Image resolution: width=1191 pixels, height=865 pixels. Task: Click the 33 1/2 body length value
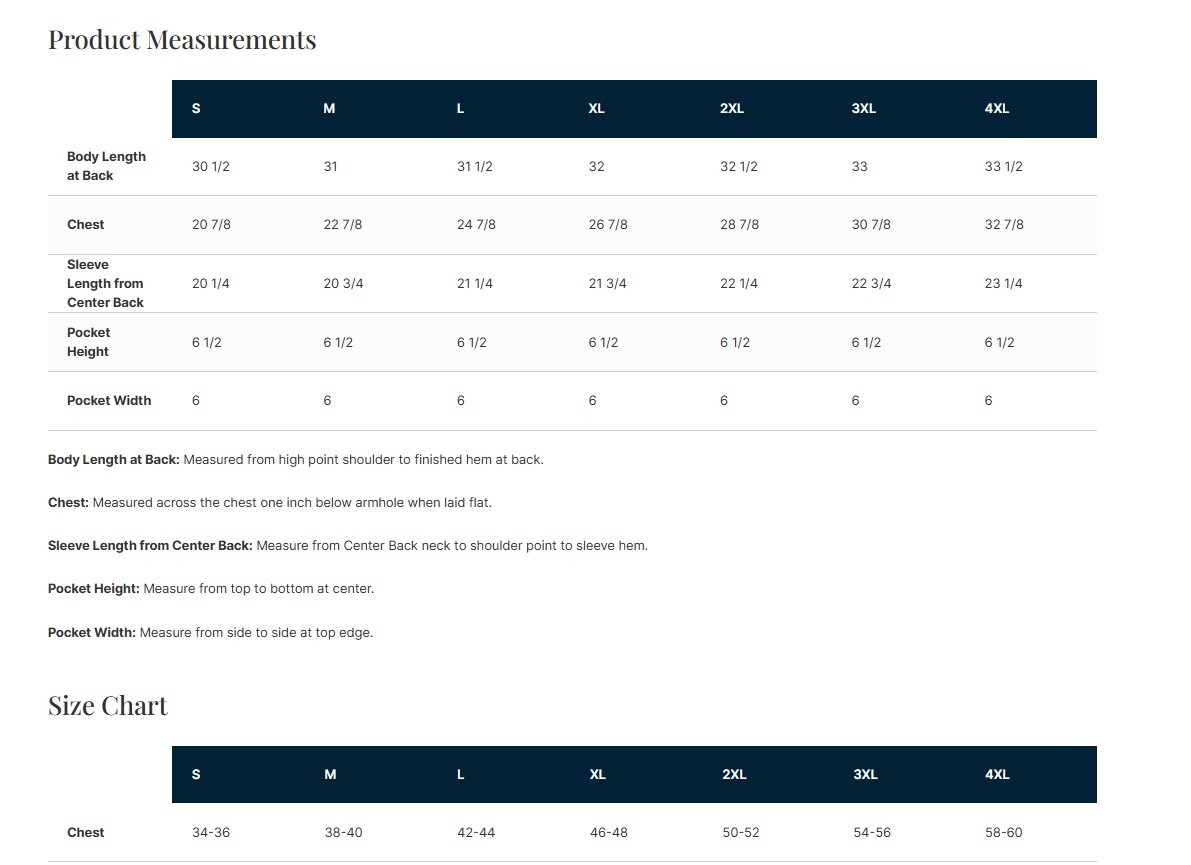pos(1003,167)
